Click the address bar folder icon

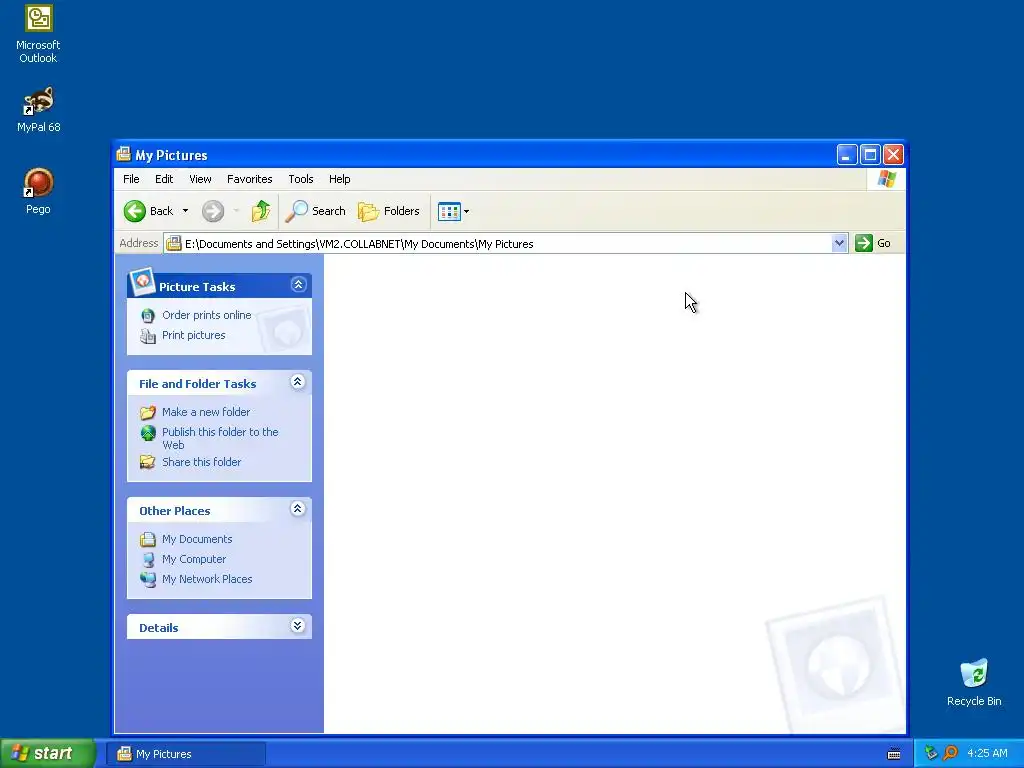[x=174, y=244]
